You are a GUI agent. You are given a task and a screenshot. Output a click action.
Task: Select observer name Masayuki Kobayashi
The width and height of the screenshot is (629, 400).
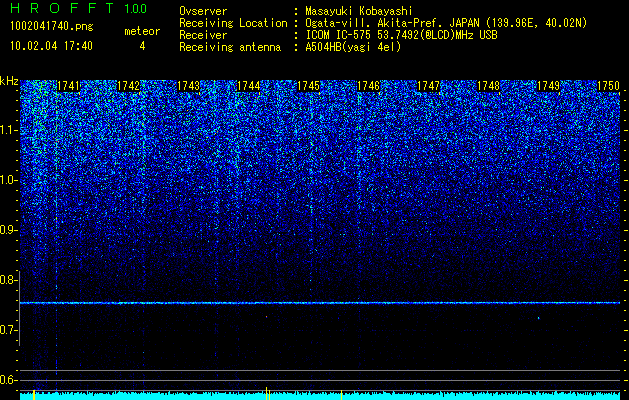tap(358, 11)
